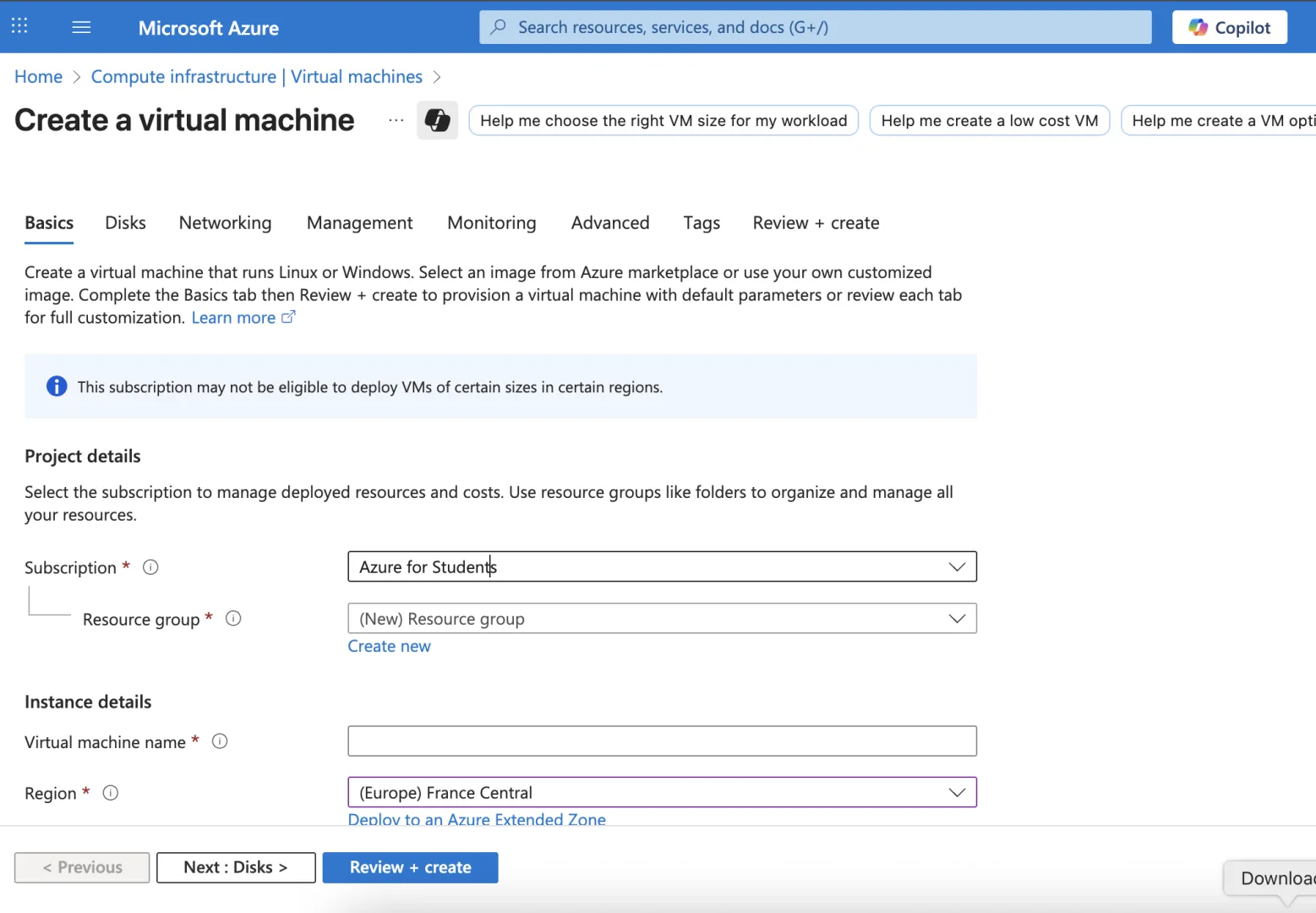Click Help me choose the right VM size
The width and height of the screenshot is (1316, 913).
[663, 120]
